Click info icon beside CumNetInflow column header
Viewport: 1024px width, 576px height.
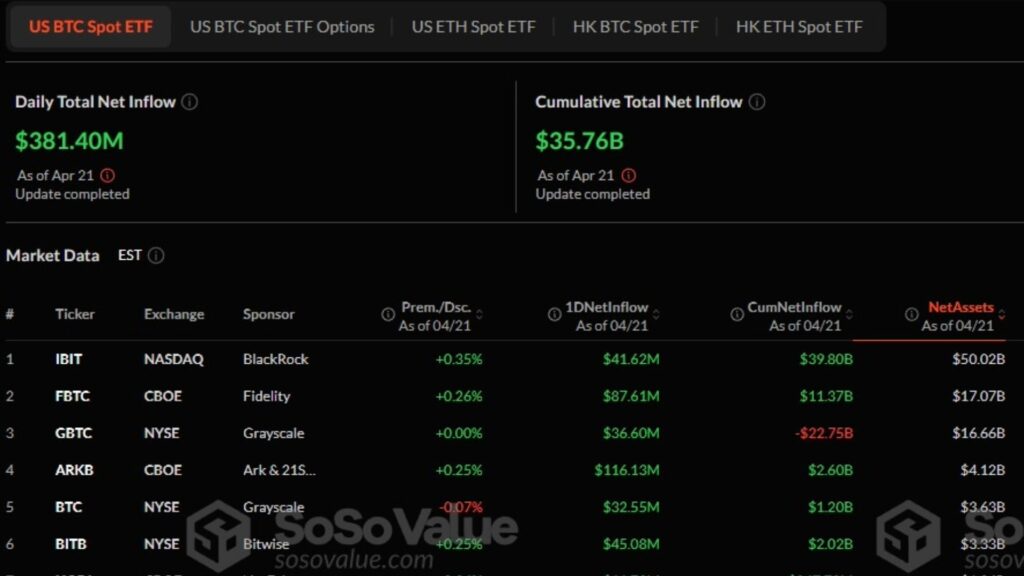[x=736, y=314]
